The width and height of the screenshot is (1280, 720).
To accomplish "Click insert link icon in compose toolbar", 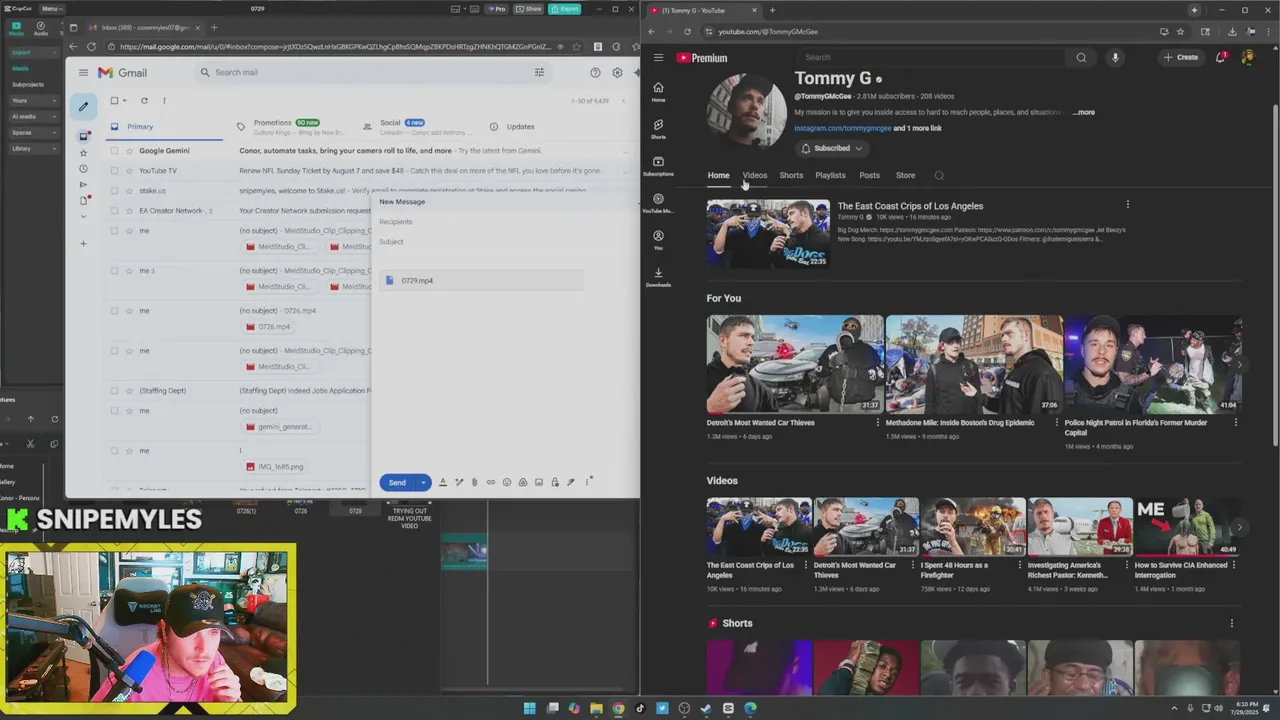I will point(490,482).
